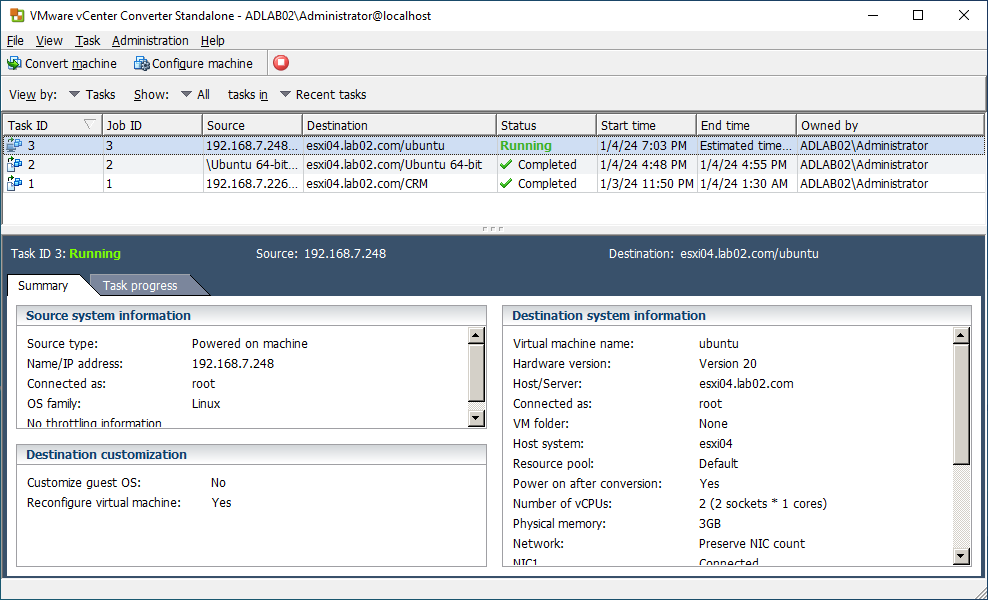Sort by the Status column header

tap(546, 125)
